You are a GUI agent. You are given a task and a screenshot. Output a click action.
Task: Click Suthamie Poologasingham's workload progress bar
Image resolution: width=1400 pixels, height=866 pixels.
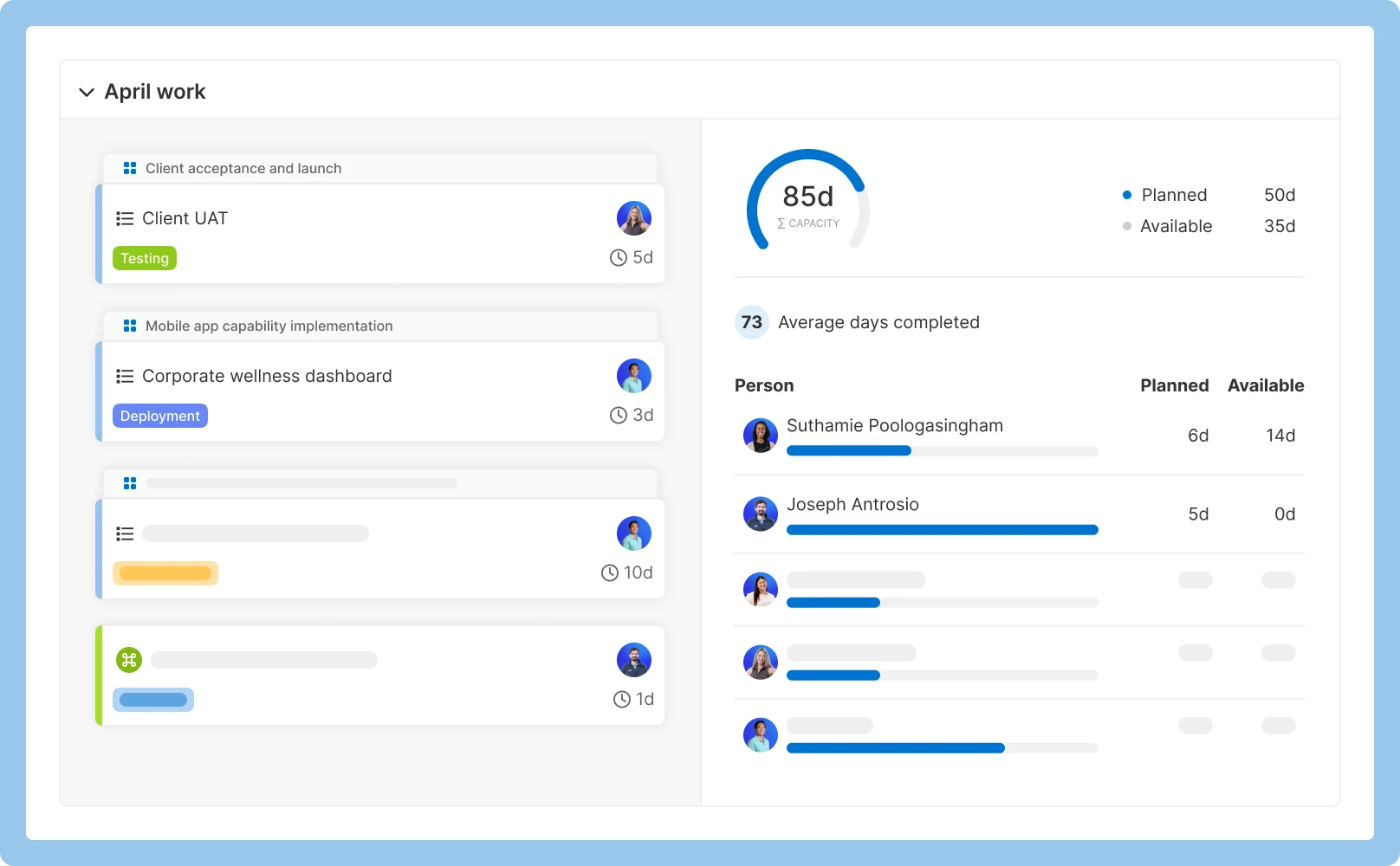click(942, 451)
